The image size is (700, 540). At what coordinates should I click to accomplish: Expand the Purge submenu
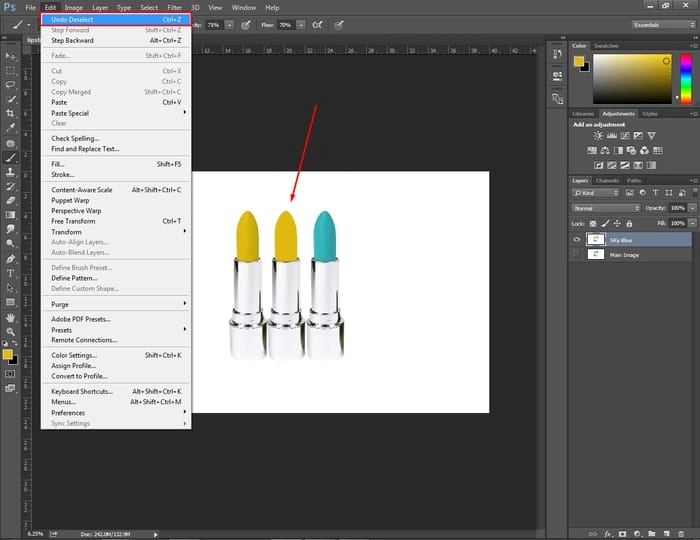click(x=116, y=304)
